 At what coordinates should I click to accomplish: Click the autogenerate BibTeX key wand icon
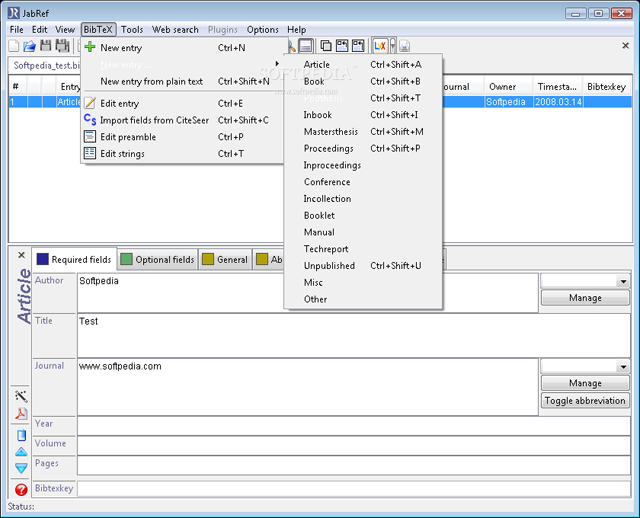point(21,397)
